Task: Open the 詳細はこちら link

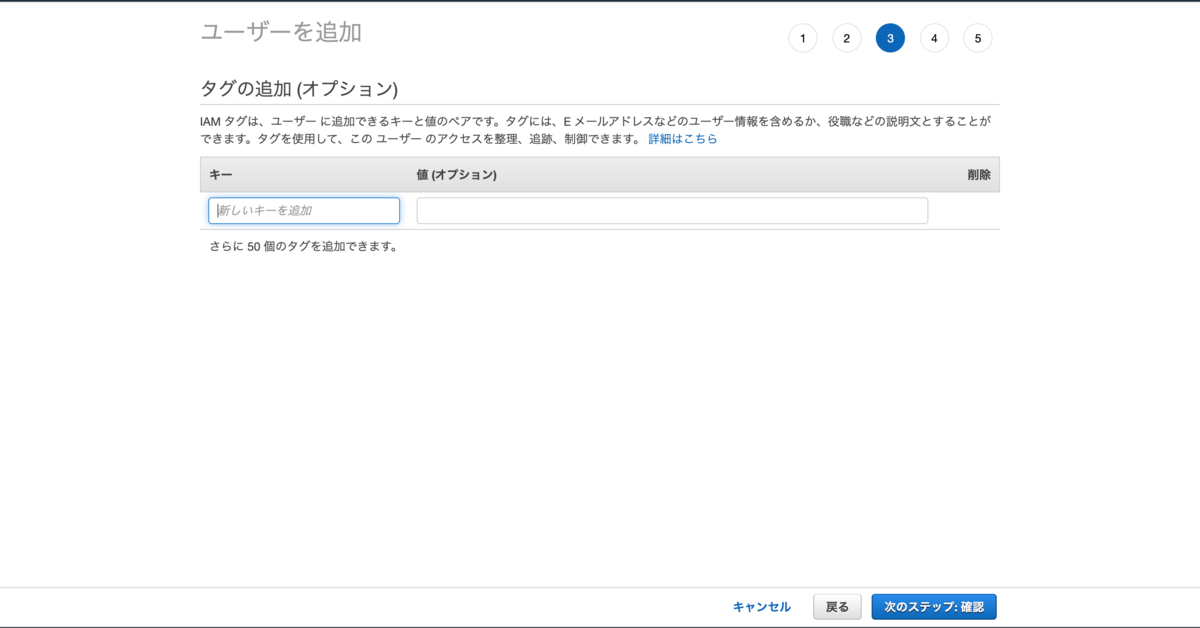Action: coord(681,138)
